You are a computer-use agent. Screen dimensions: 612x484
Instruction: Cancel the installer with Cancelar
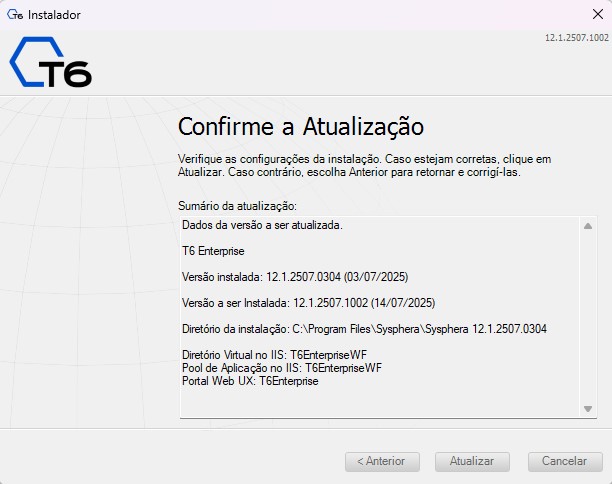click(x=565, y=462)
